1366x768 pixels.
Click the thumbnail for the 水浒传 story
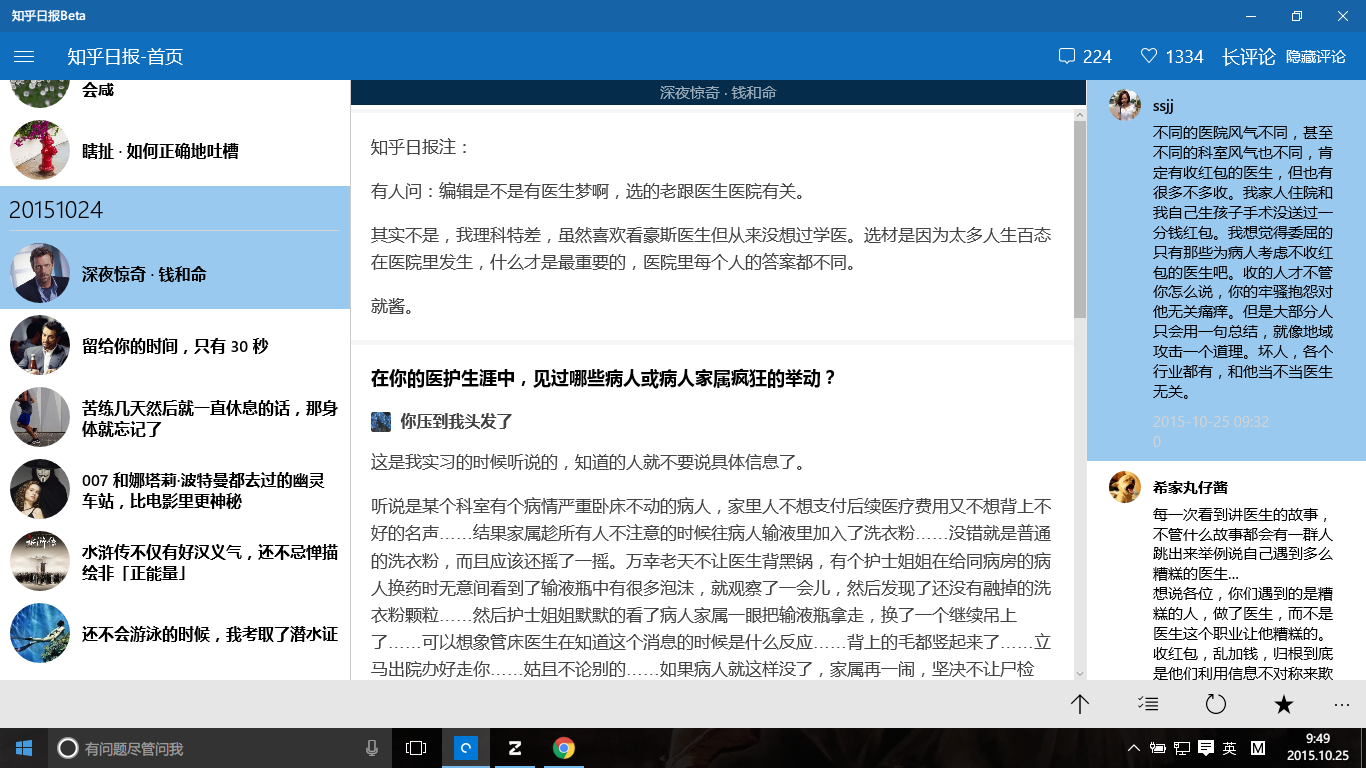[x=40, y=562]
